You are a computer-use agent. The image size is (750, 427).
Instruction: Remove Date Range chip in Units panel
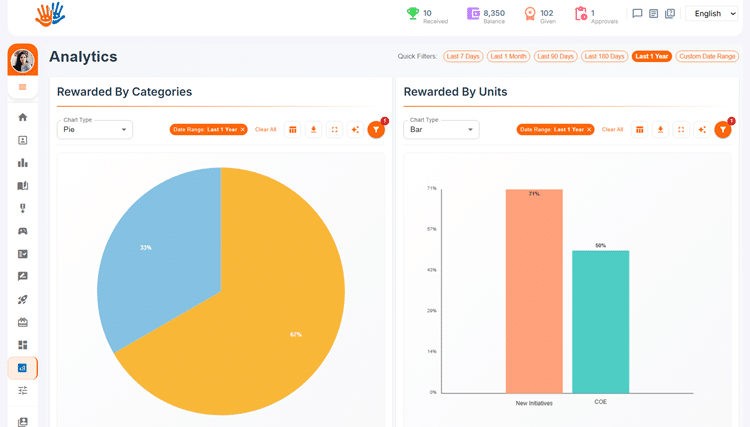click(589, 130)
